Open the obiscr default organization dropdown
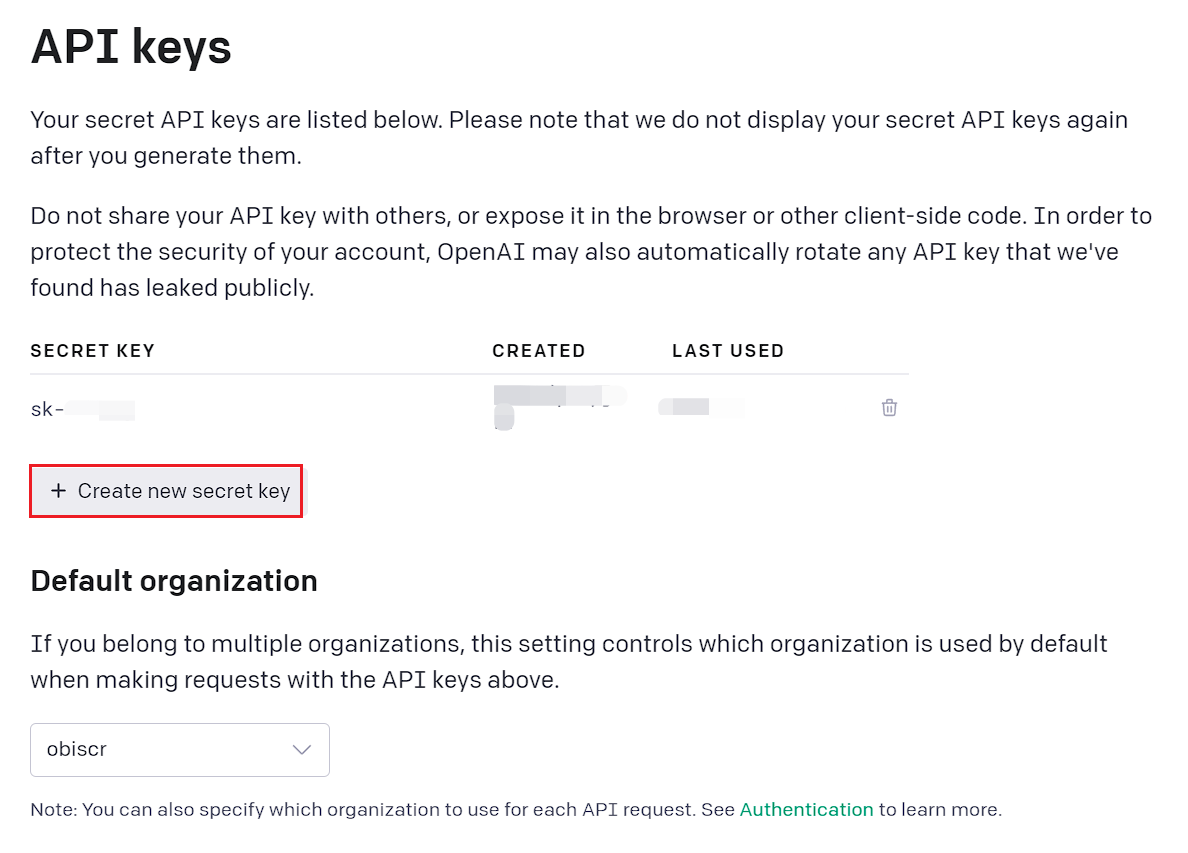 pyautogui.click(x=180, y=750)
